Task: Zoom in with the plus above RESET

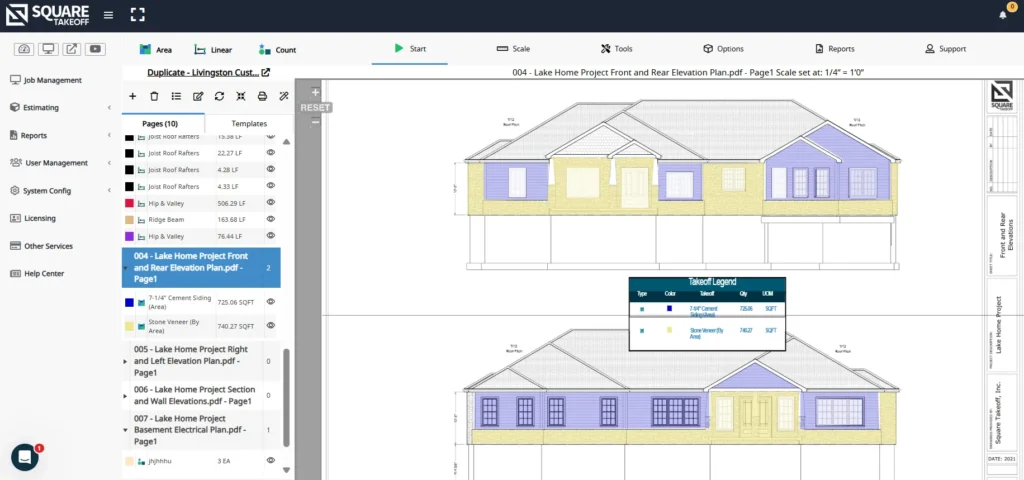Action: coord(315,93)
